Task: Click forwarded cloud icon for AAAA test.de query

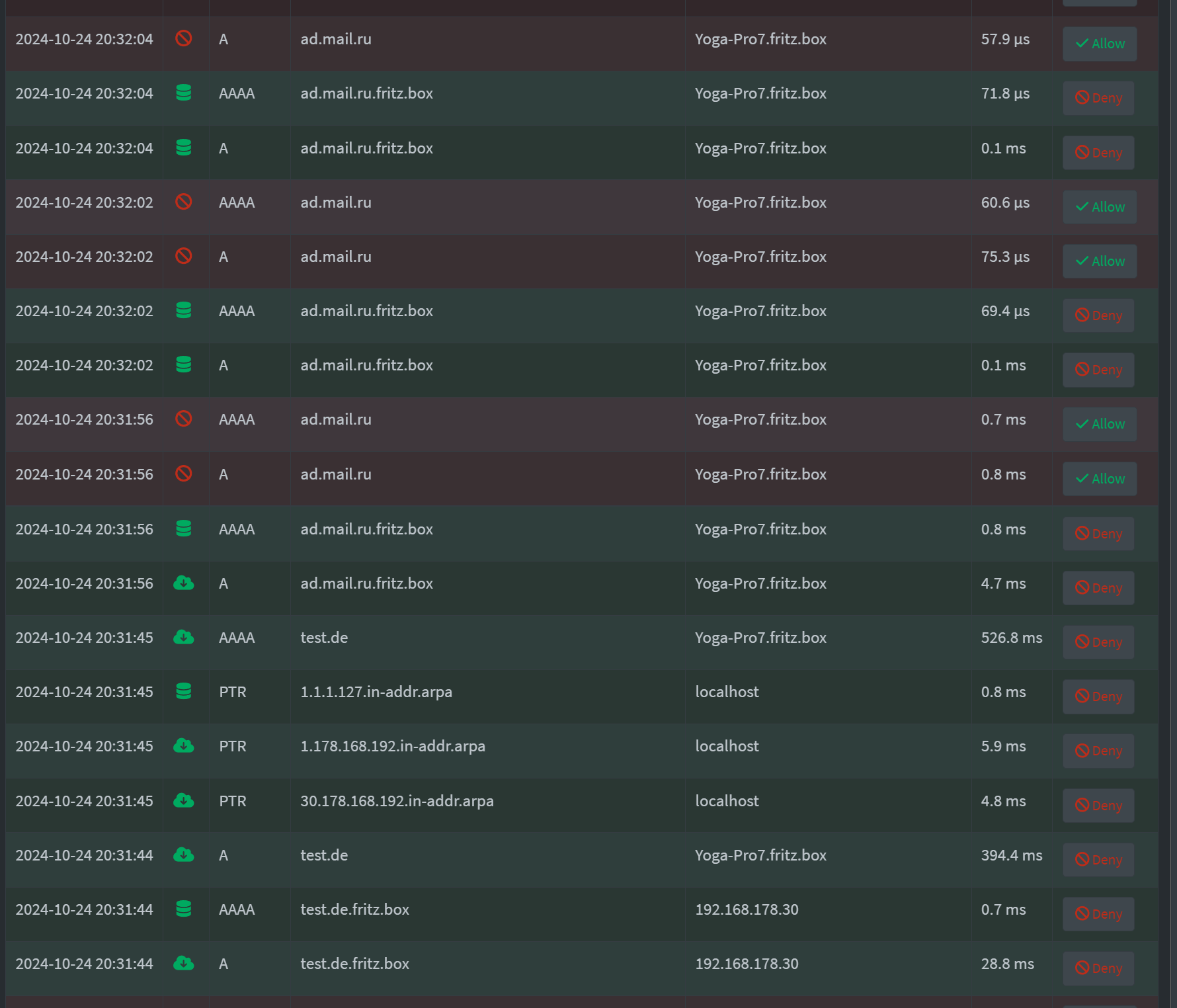Action: pos(184,637)
